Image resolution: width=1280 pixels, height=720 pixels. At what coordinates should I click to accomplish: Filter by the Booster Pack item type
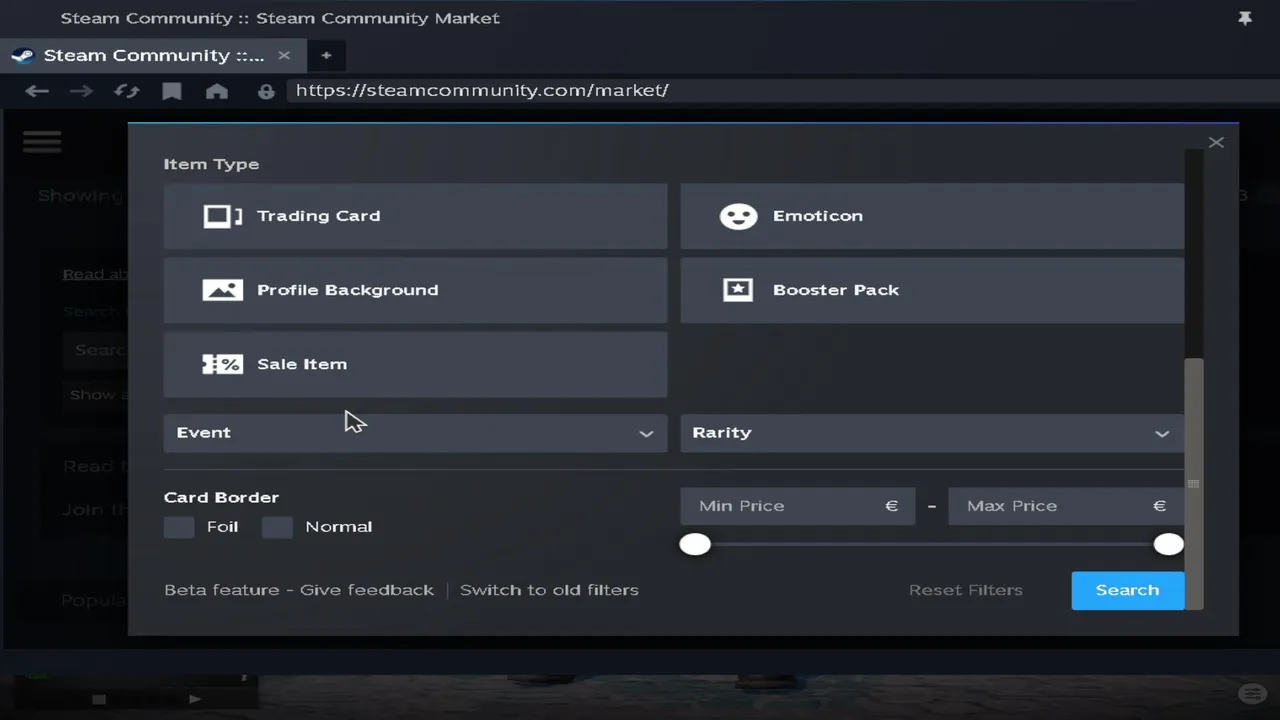932,290
